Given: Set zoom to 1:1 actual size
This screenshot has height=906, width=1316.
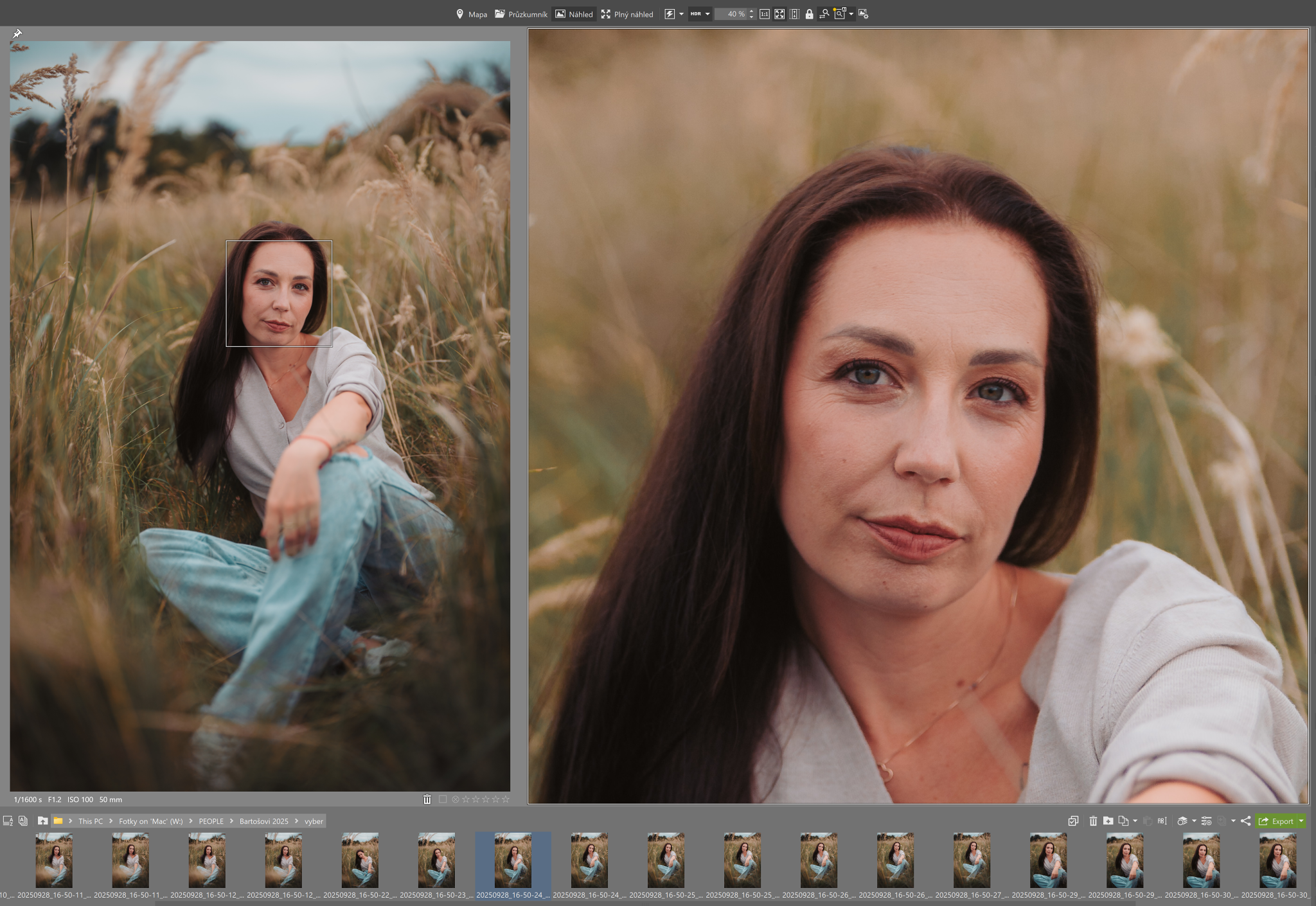Looking at the screenshot, I should point(764,14).
